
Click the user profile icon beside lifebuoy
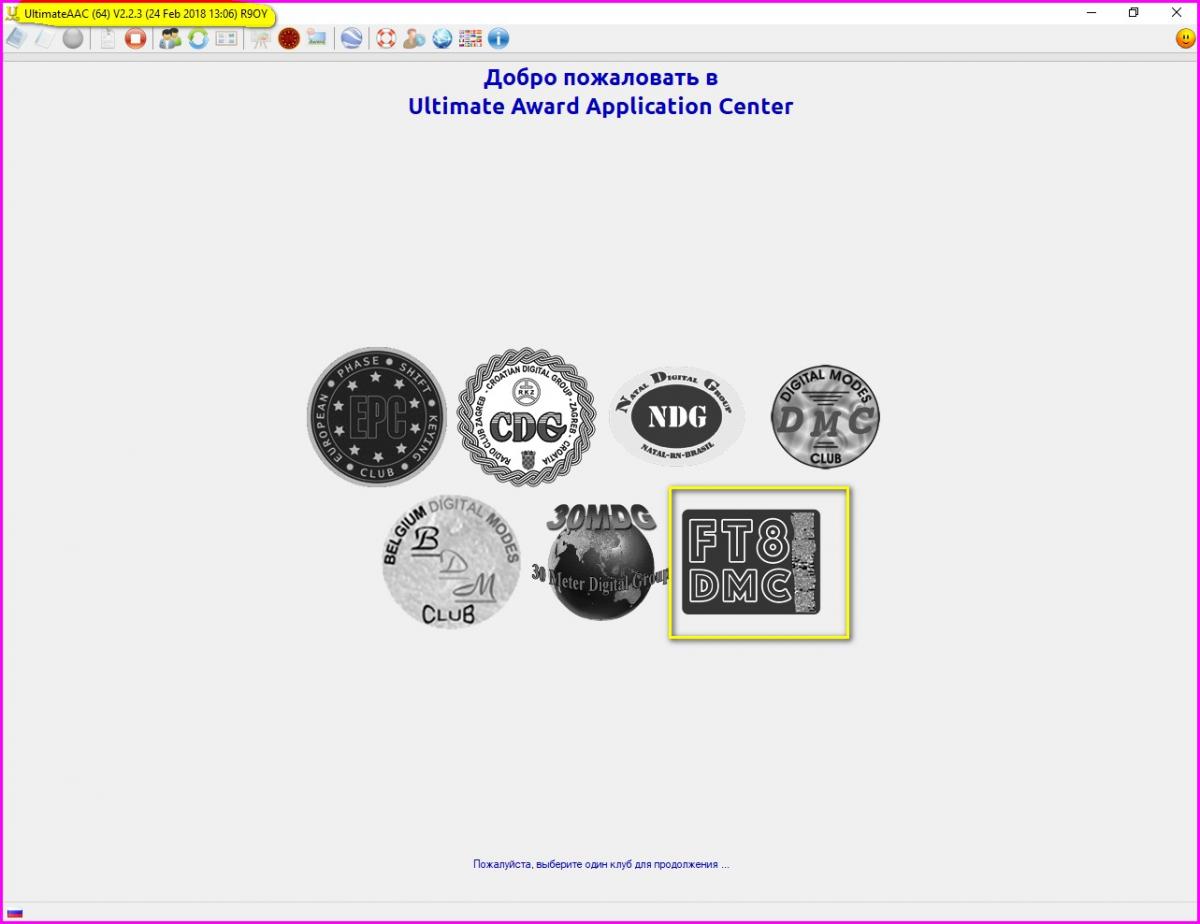414,39
